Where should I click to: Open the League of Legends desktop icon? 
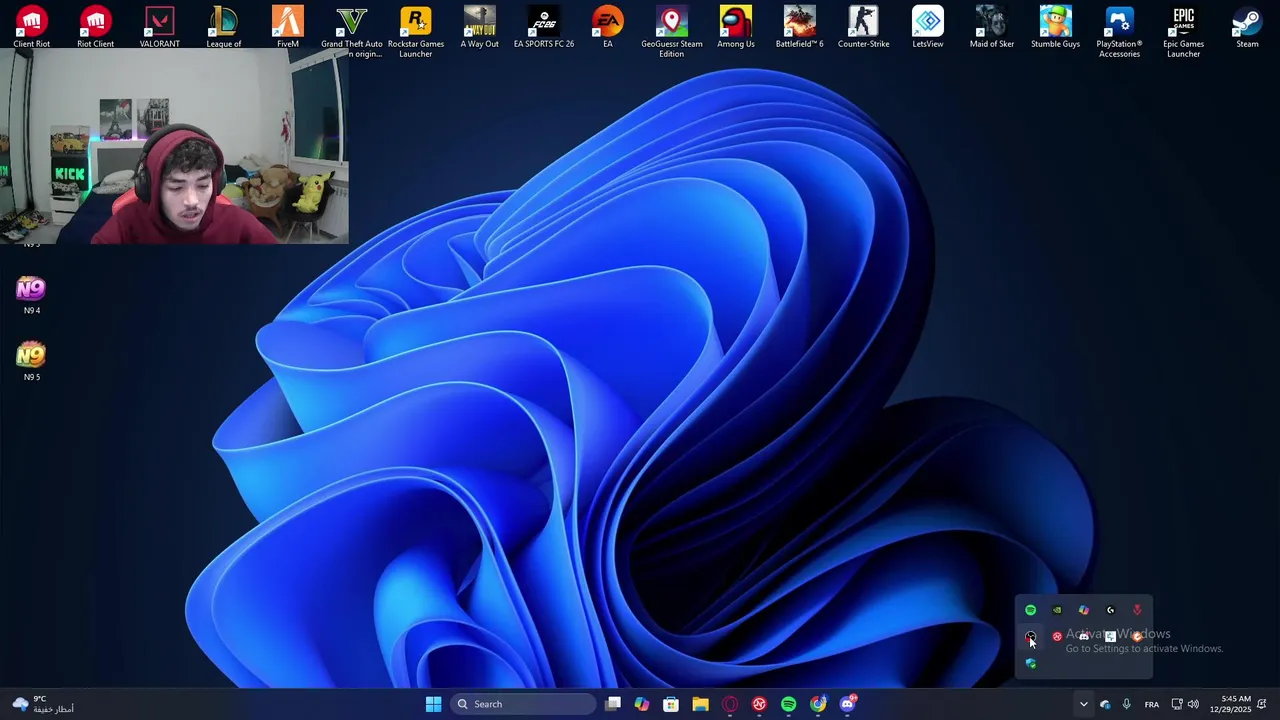pos(224,27)
